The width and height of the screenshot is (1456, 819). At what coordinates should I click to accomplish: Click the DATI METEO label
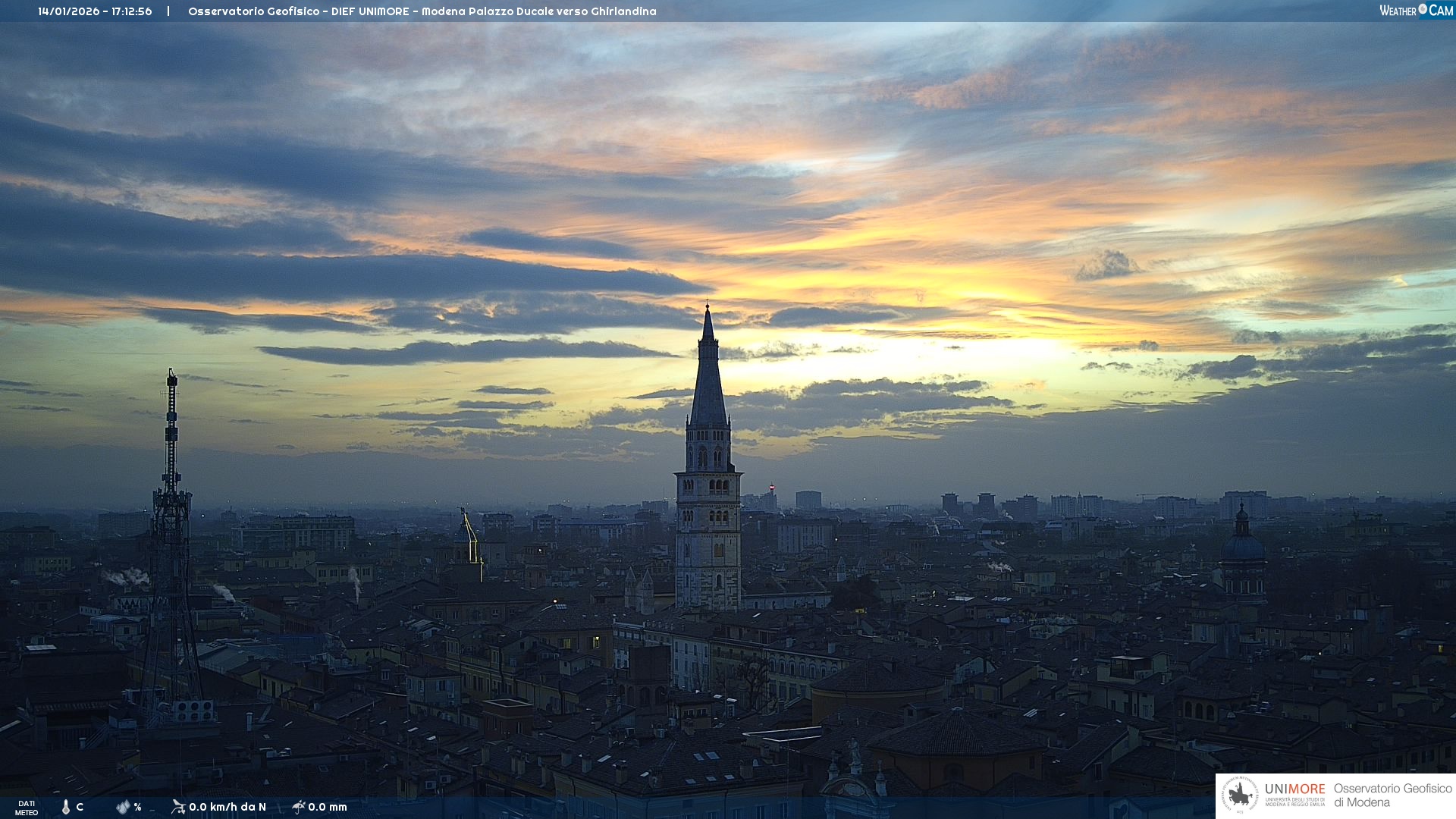[x=27, y=808]
